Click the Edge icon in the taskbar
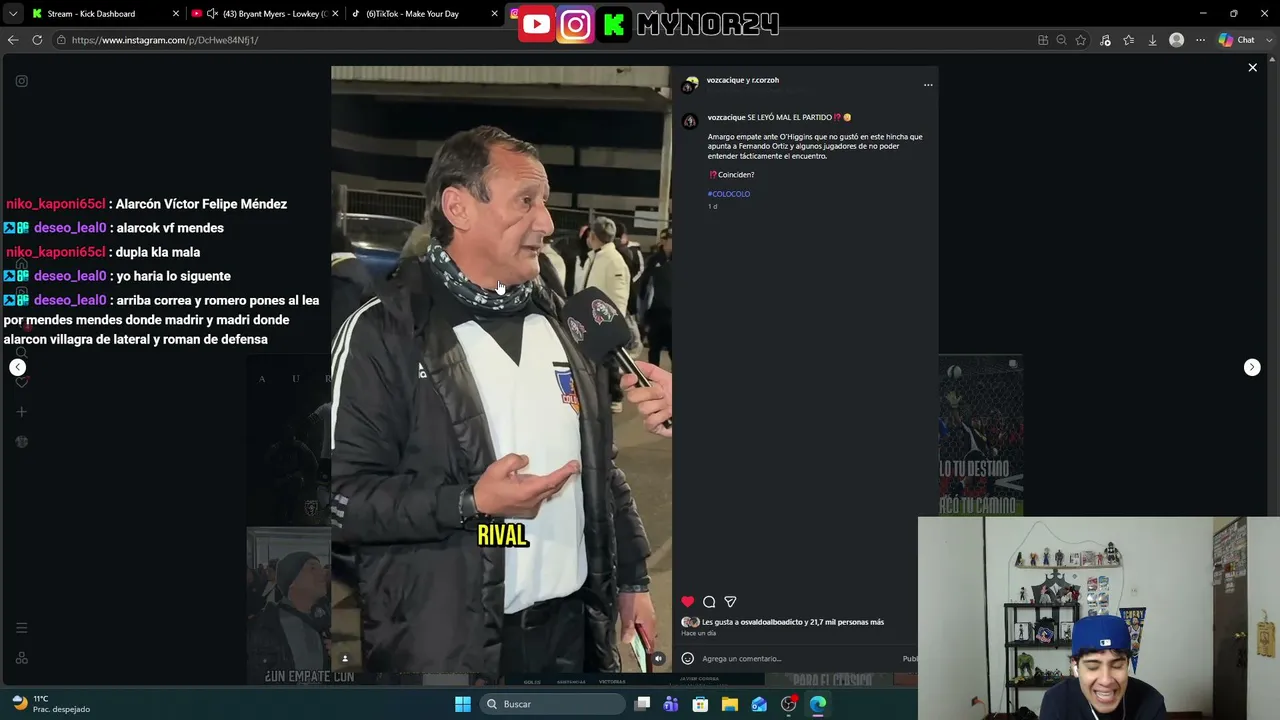 coord(818,704)
